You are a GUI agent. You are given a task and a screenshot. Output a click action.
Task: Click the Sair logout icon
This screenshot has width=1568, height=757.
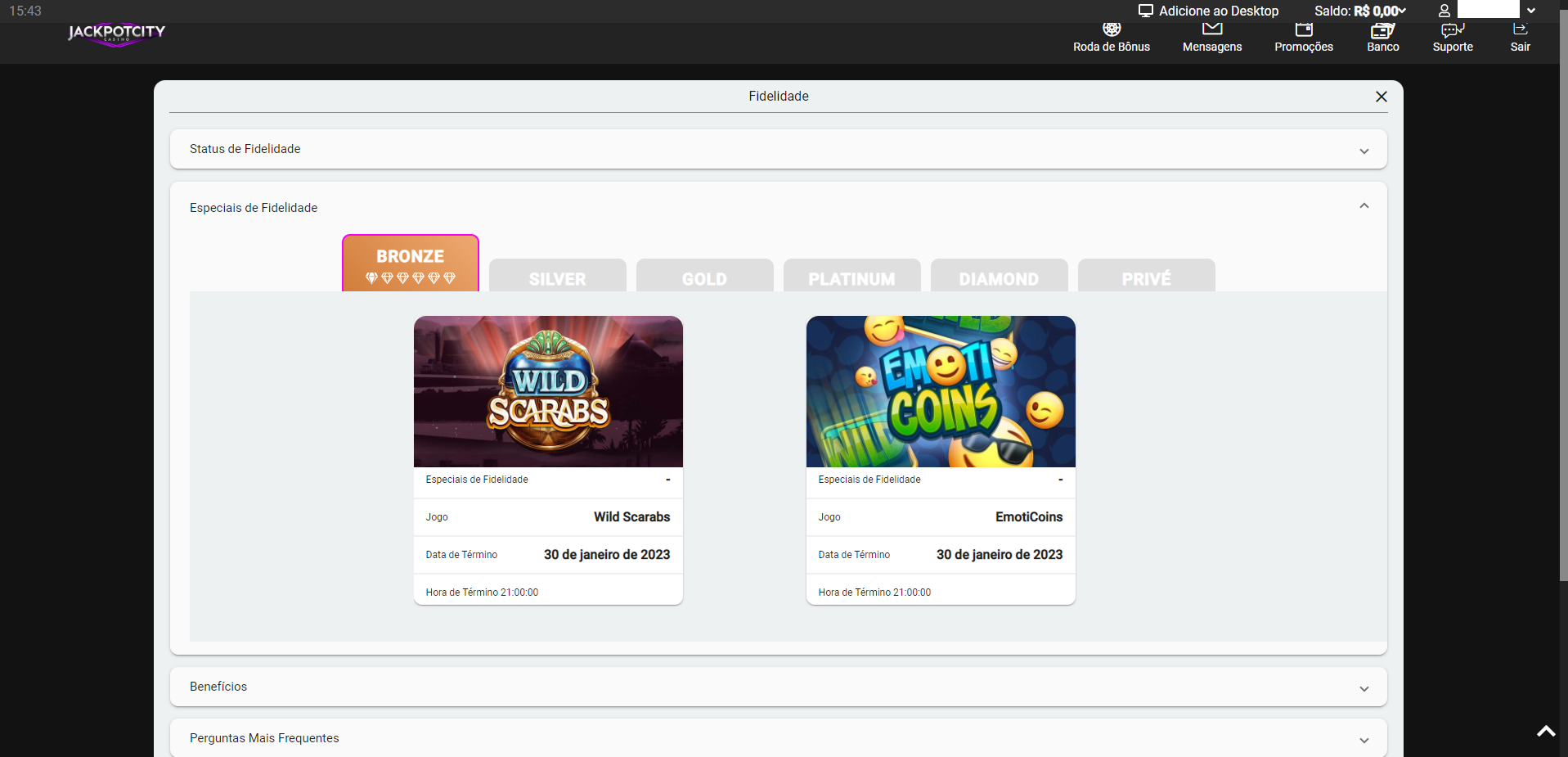point(1520,29)
